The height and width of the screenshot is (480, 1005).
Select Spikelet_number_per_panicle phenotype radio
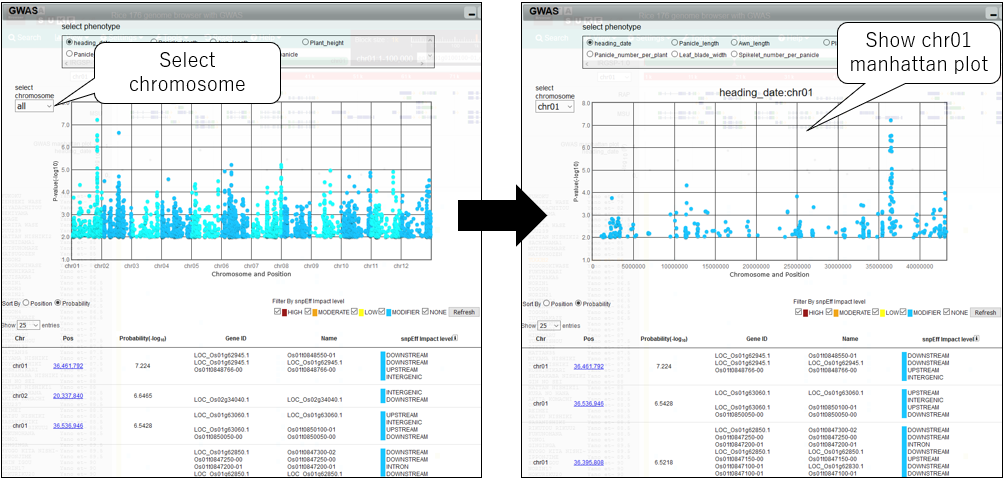(x=734, y=54)
